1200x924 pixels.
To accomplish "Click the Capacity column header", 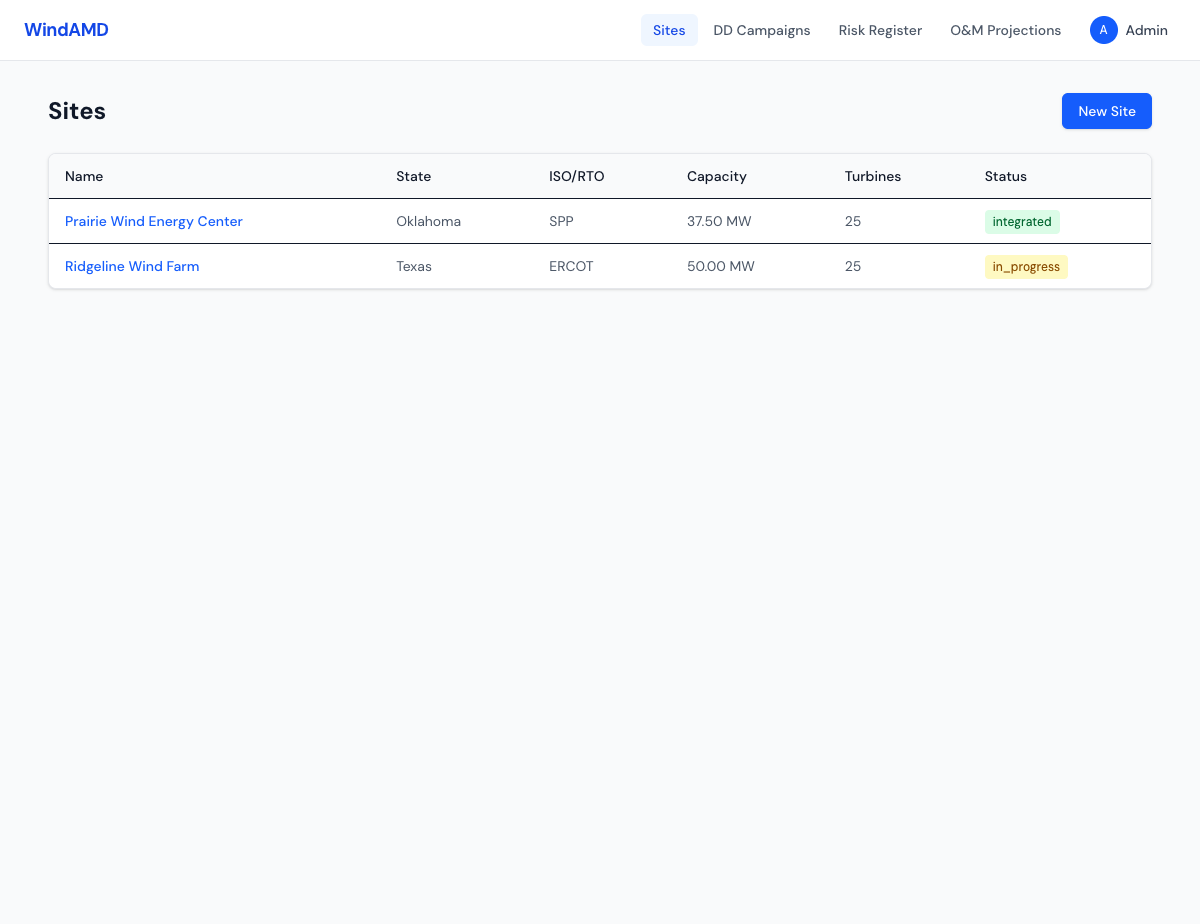I will 716,176.
